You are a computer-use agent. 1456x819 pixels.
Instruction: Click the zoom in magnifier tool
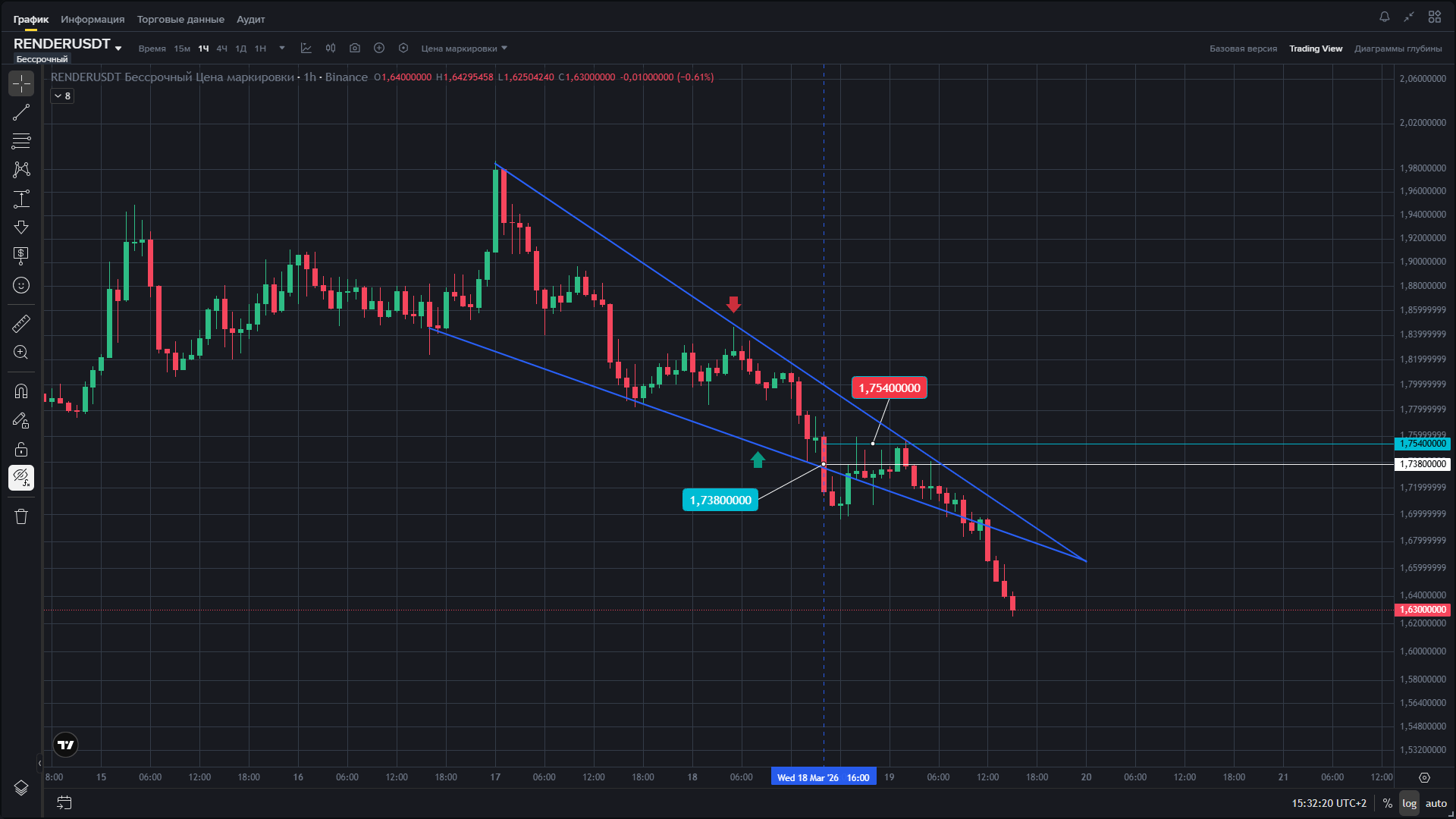coord(21,353)
